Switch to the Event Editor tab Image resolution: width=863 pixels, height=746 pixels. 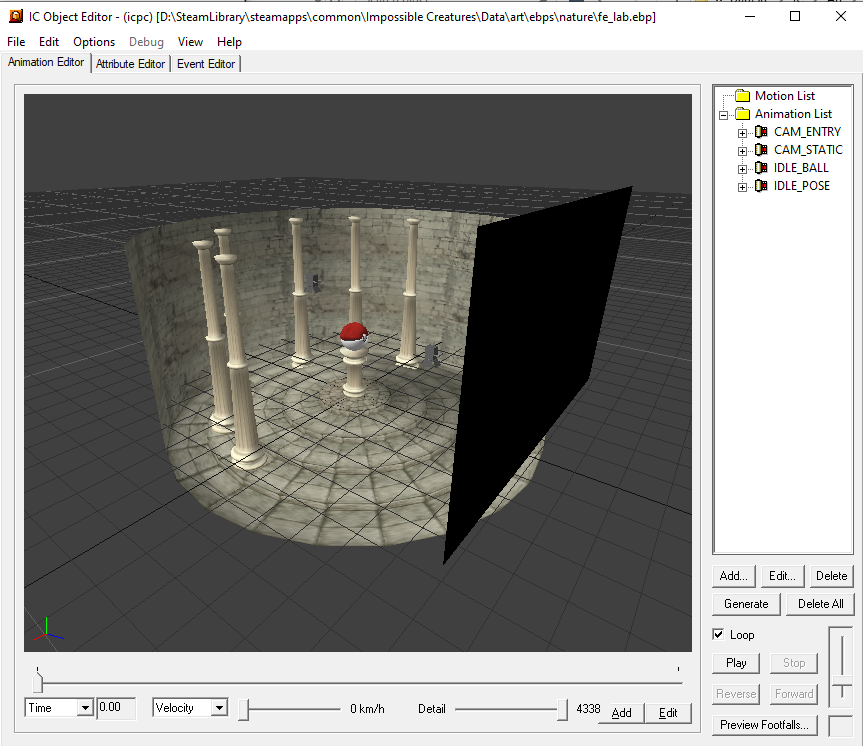206,64
